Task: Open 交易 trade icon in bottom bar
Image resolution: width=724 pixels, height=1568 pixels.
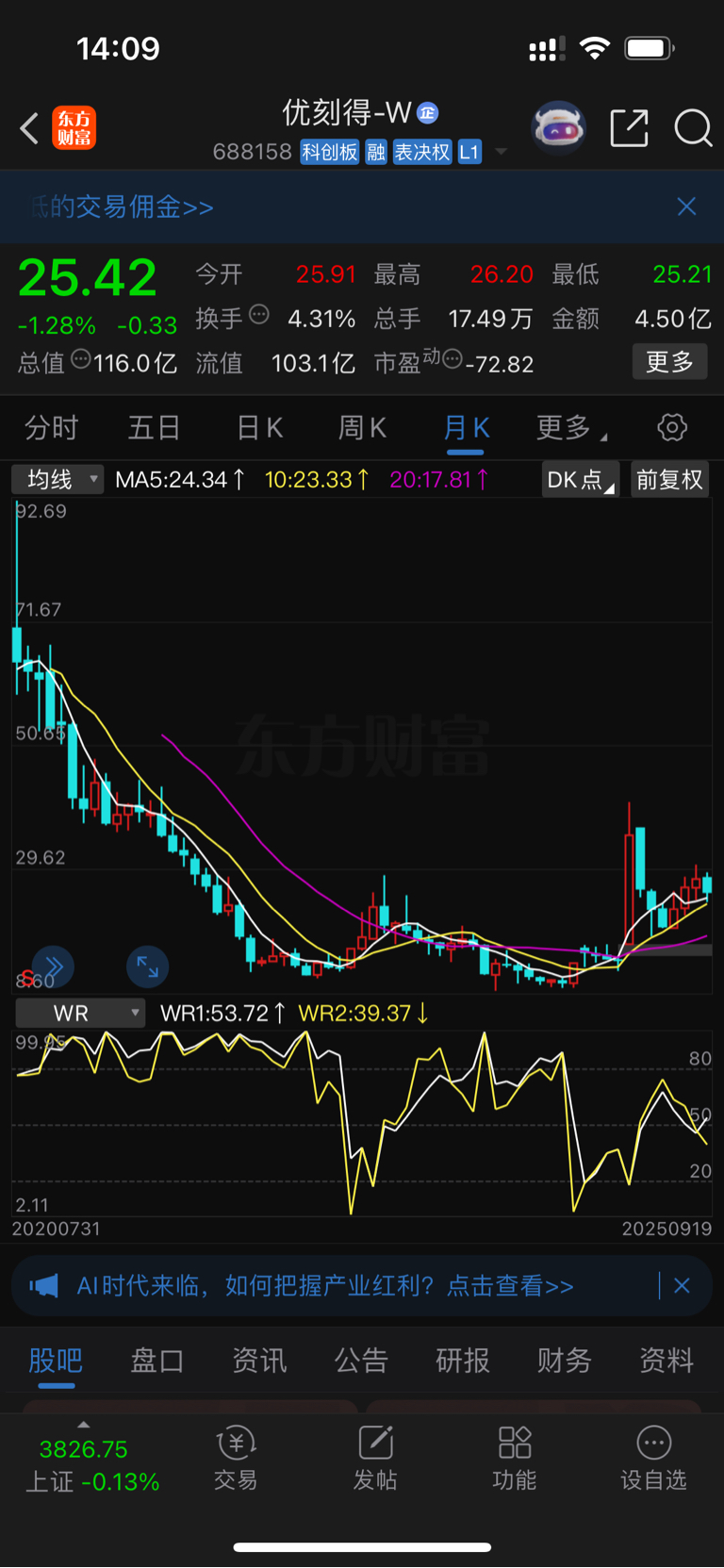Action: 236,1460
